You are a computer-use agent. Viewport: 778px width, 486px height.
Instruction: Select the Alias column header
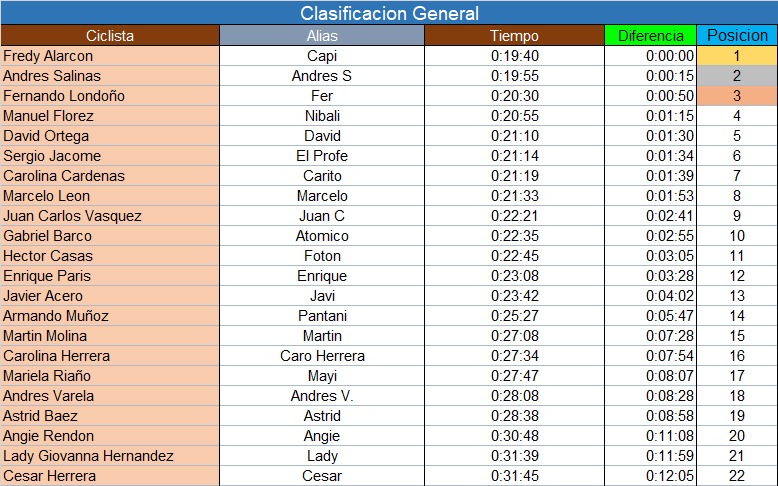[322, 36]
